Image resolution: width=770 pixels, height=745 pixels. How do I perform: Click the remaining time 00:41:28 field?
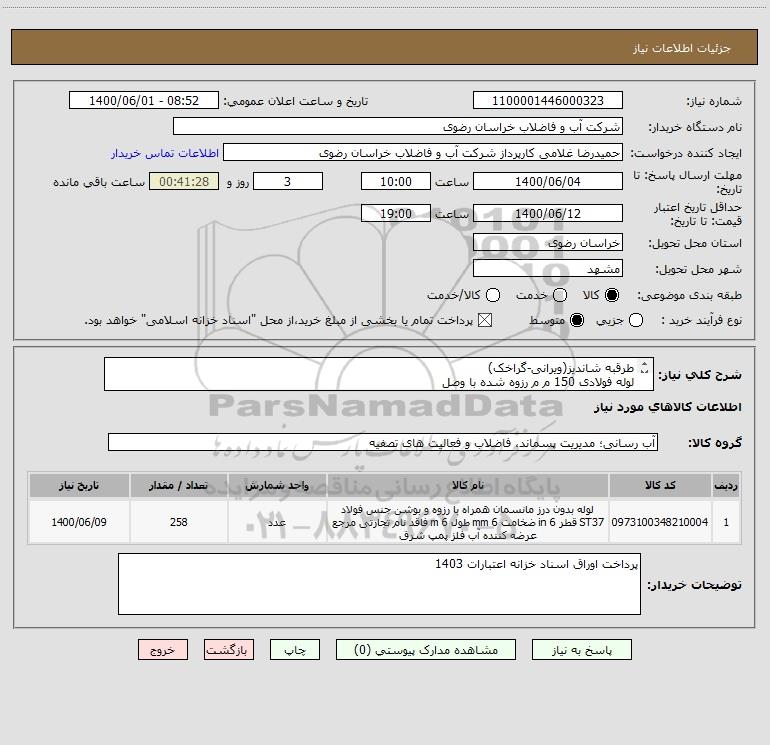pos(184,181)
